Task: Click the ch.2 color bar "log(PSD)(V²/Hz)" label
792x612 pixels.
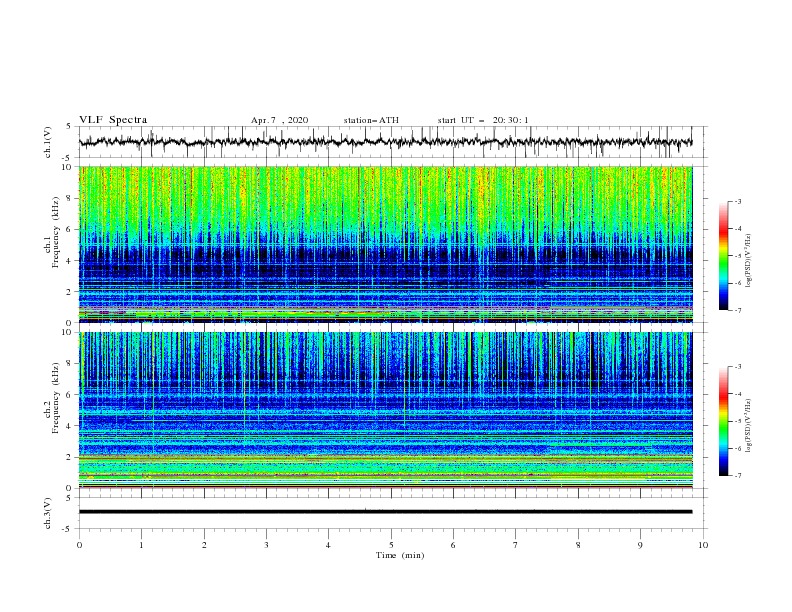Action: (748, 426)
